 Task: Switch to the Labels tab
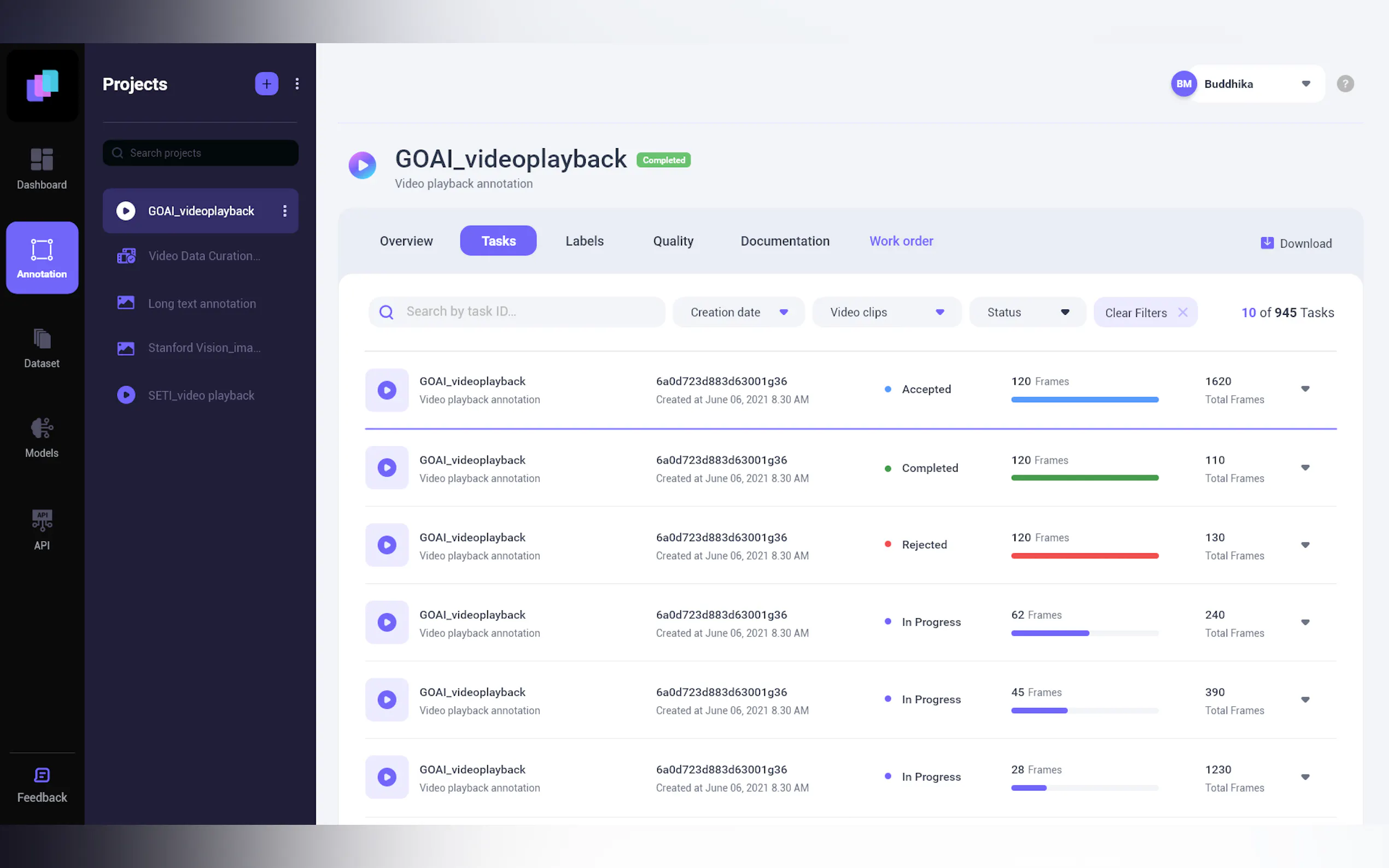(x=584, y=241)
